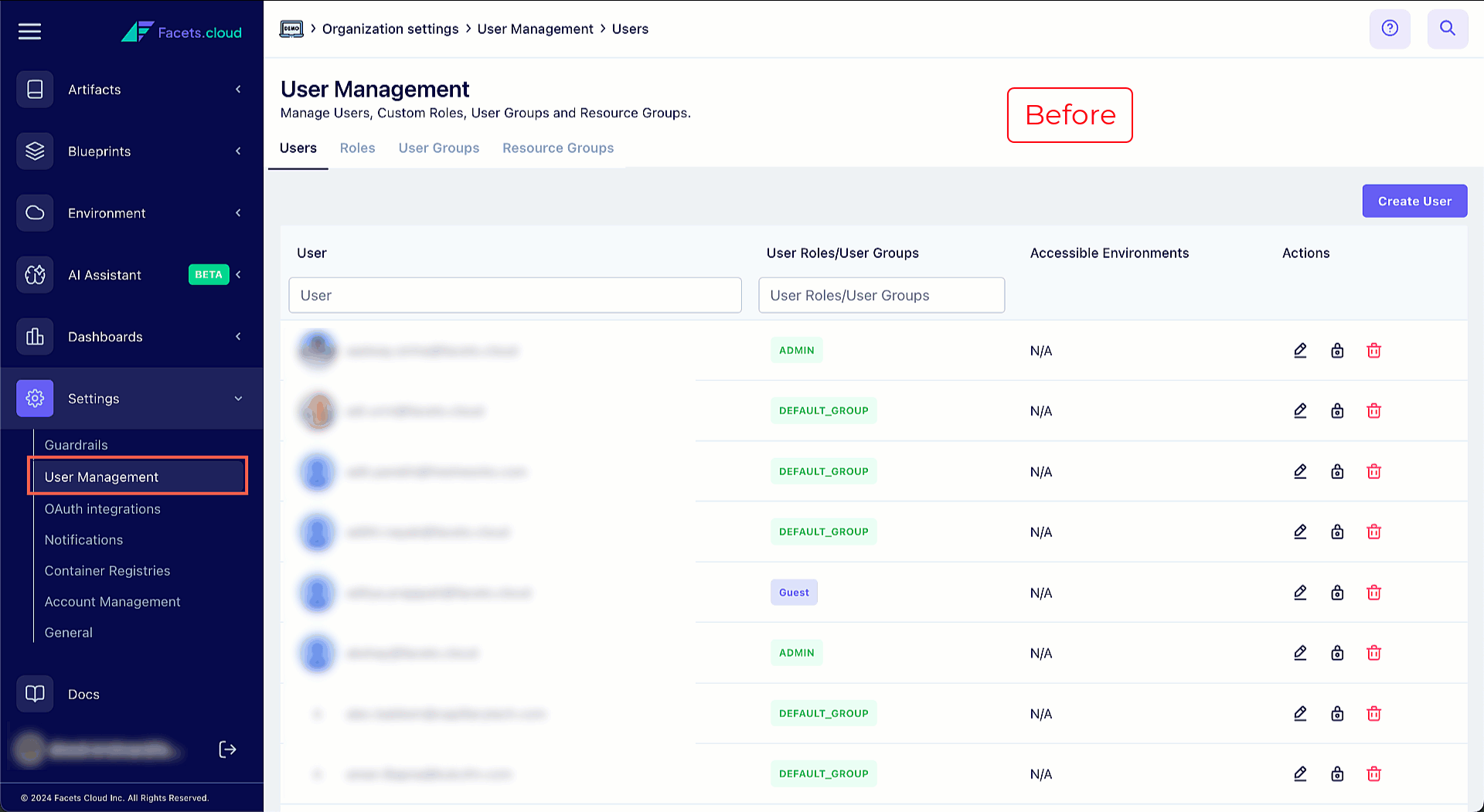Collapse the Settings sidebar section
1484x812 pixels.
click(131, 399)
